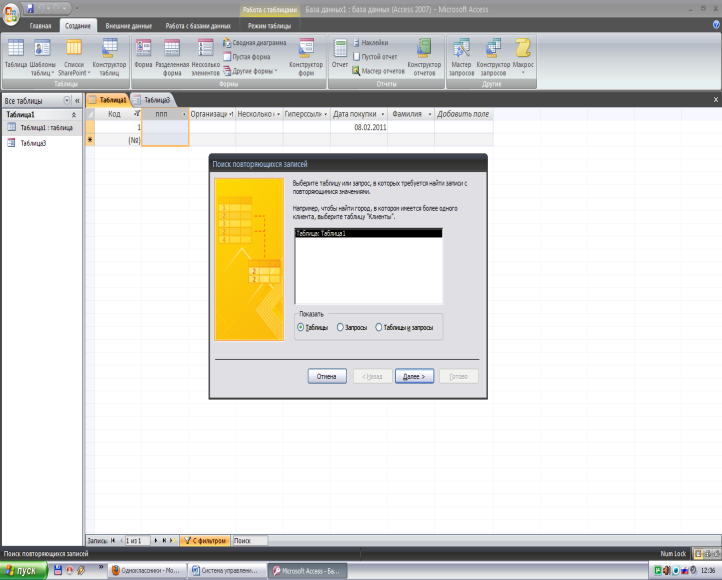The width and height of the screenshot is (722, 580).
Task: Open ппп column dropdown arrow
Action: (184, 114)
